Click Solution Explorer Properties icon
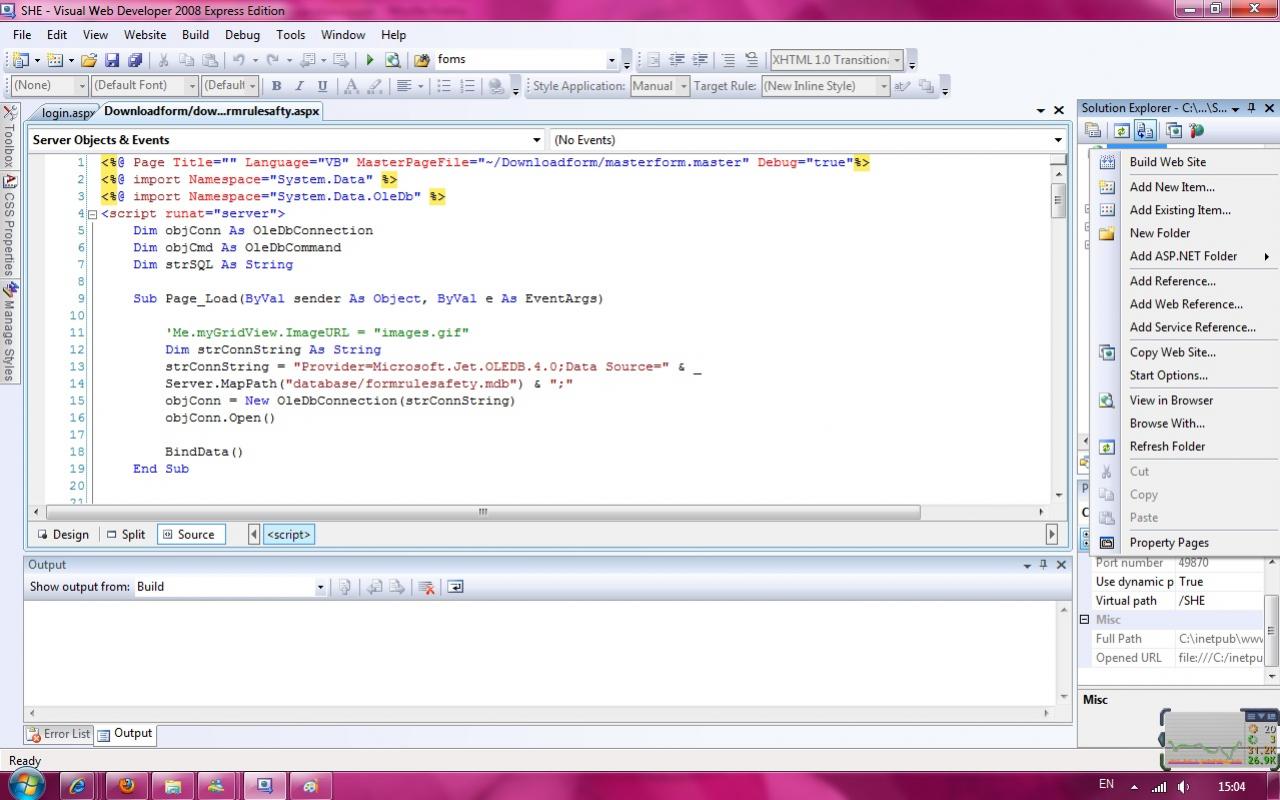 [x=1093, y=131]
